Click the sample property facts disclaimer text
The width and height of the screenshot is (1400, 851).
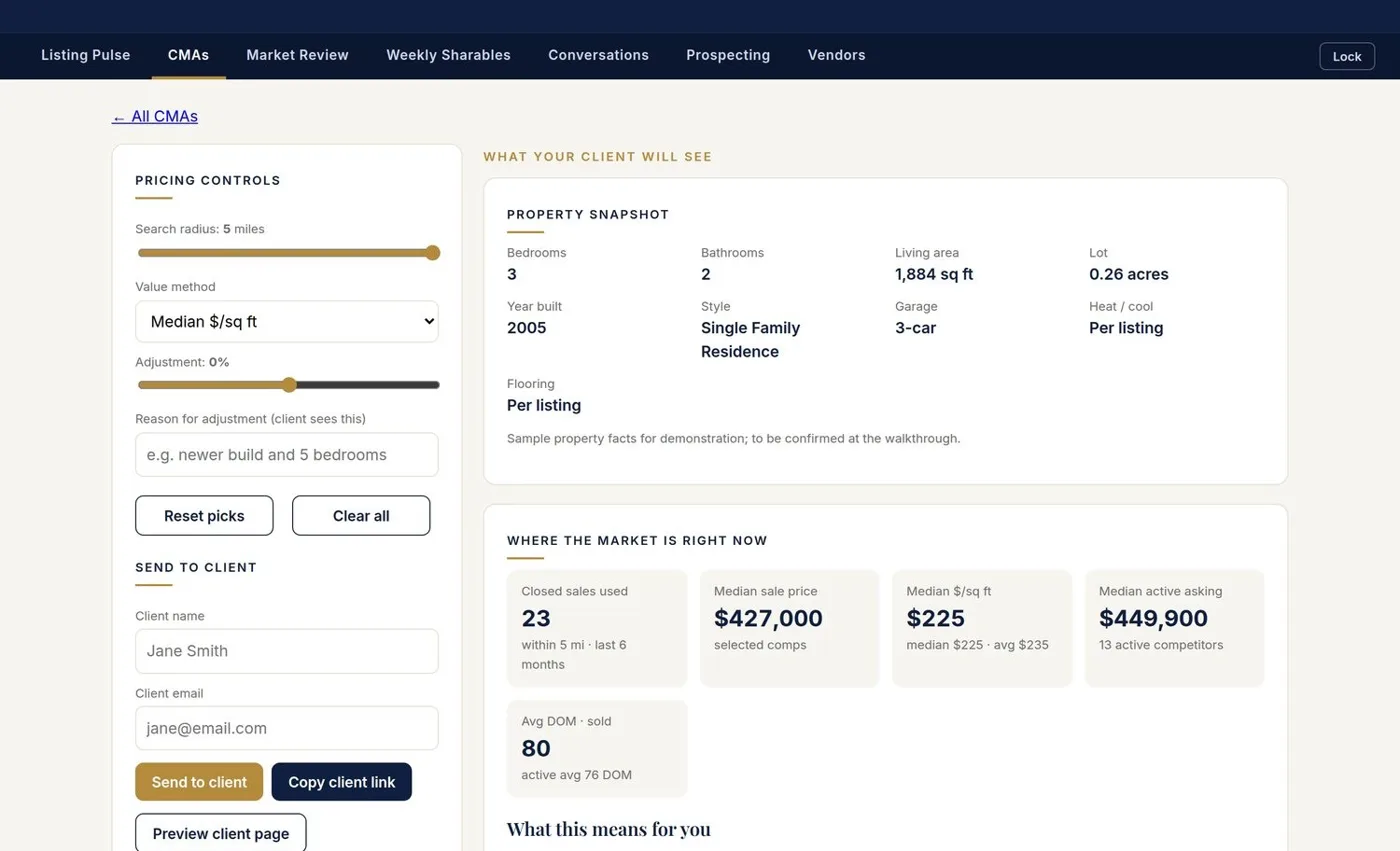(x=734, y=438)
